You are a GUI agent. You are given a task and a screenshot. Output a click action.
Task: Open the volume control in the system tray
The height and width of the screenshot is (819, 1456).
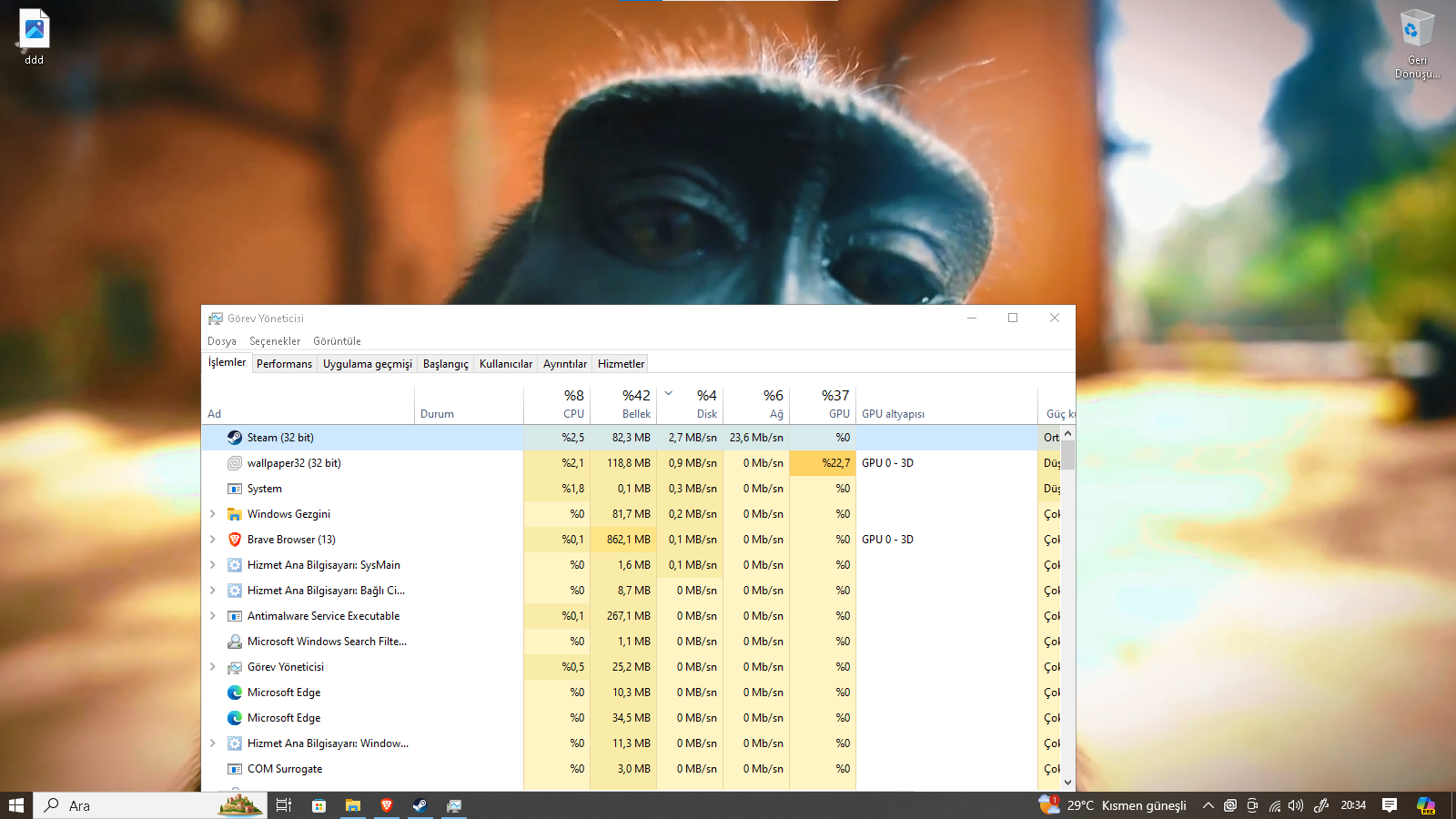1296,805
